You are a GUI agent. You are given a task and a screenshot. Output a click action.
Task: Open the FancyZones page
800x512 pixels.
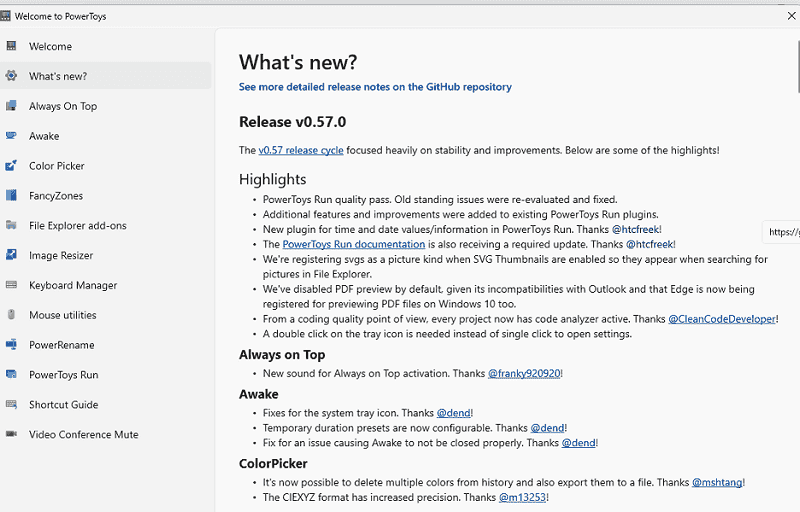(106, 195)
